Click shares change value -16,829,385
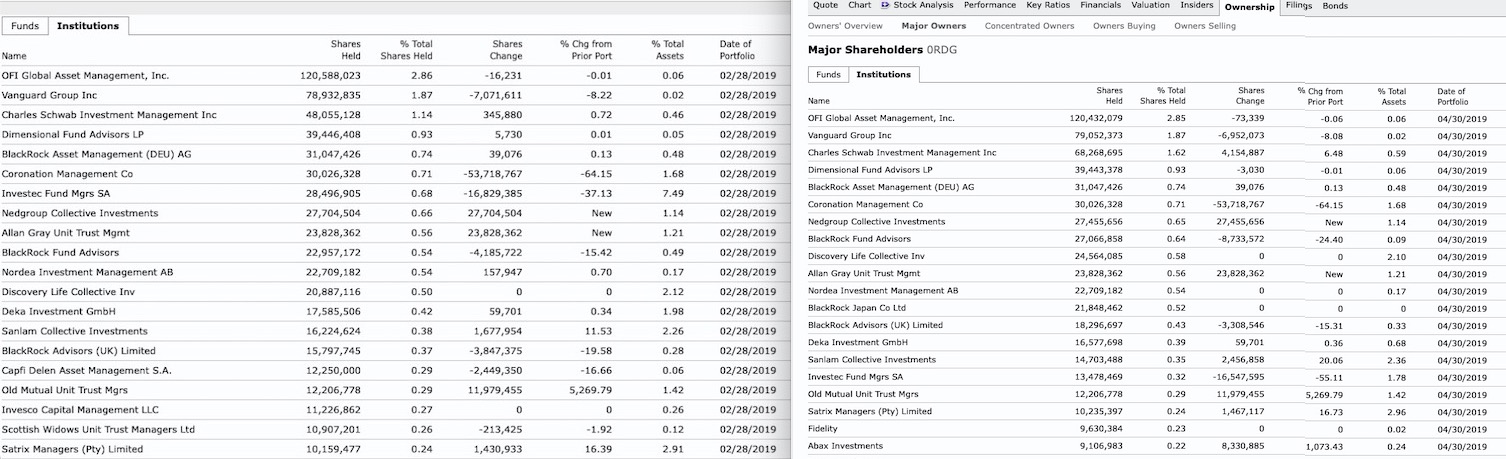 point(492,193)
